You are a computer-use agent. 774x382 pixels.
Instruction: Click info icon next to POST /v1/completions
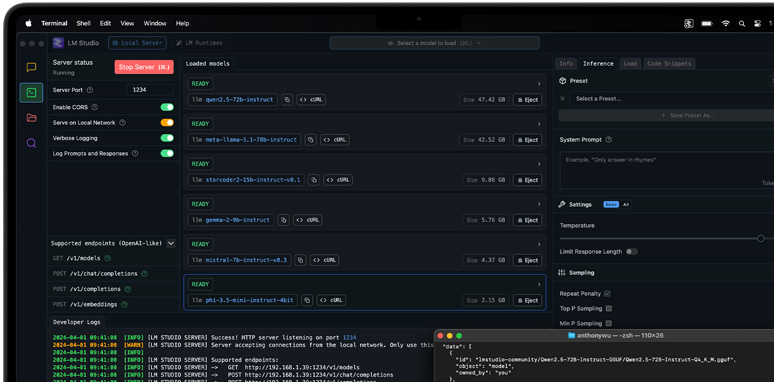[x=128, y=289]
